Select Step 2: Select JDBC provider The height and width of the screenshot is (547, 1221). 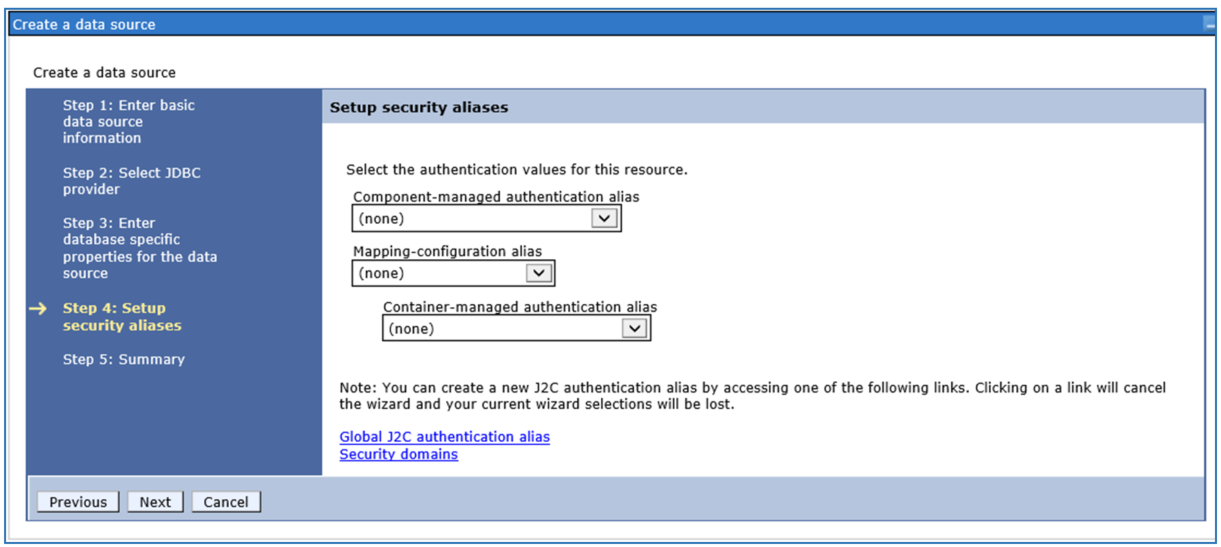(x=131, y=181)
